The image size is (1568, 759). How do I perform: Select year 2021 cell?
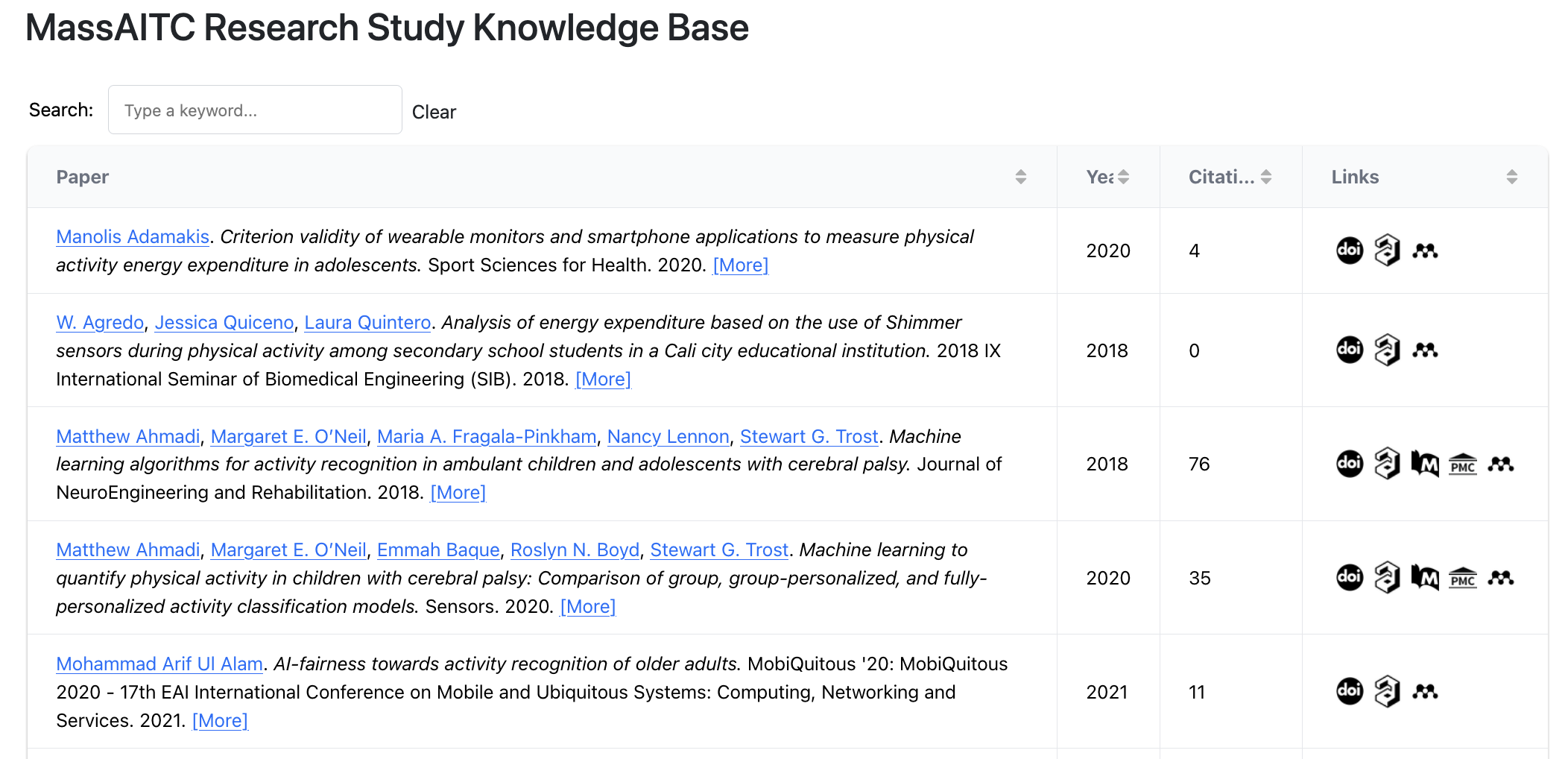tap(1107, 692)
